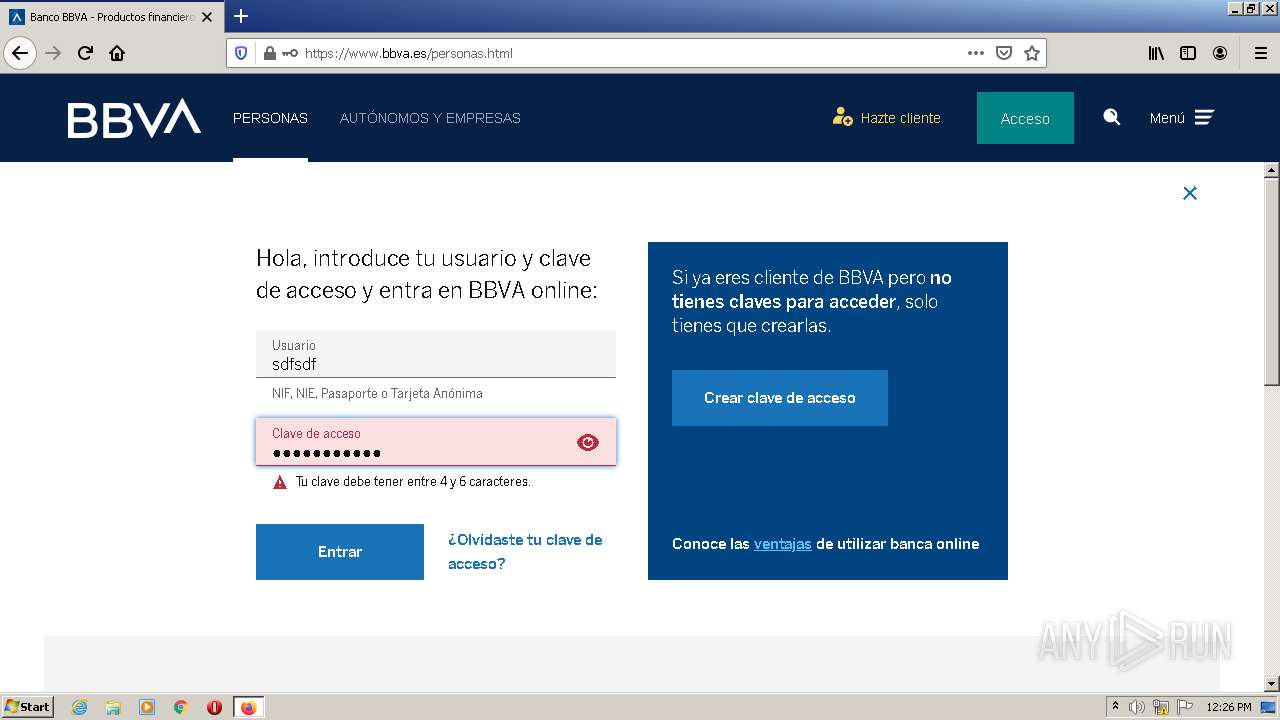This screenshot has width=1280, height=720.
Task: Show hidden tray icons arrow
Action: (1115, 706)
